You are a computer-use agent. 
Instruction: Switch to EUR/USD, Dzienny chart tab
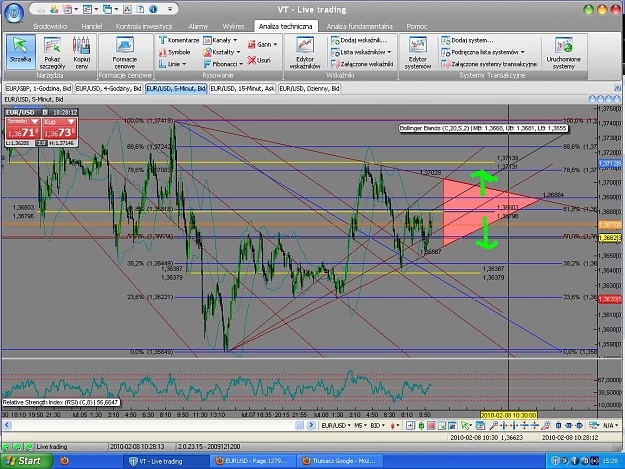pos(309,88)
